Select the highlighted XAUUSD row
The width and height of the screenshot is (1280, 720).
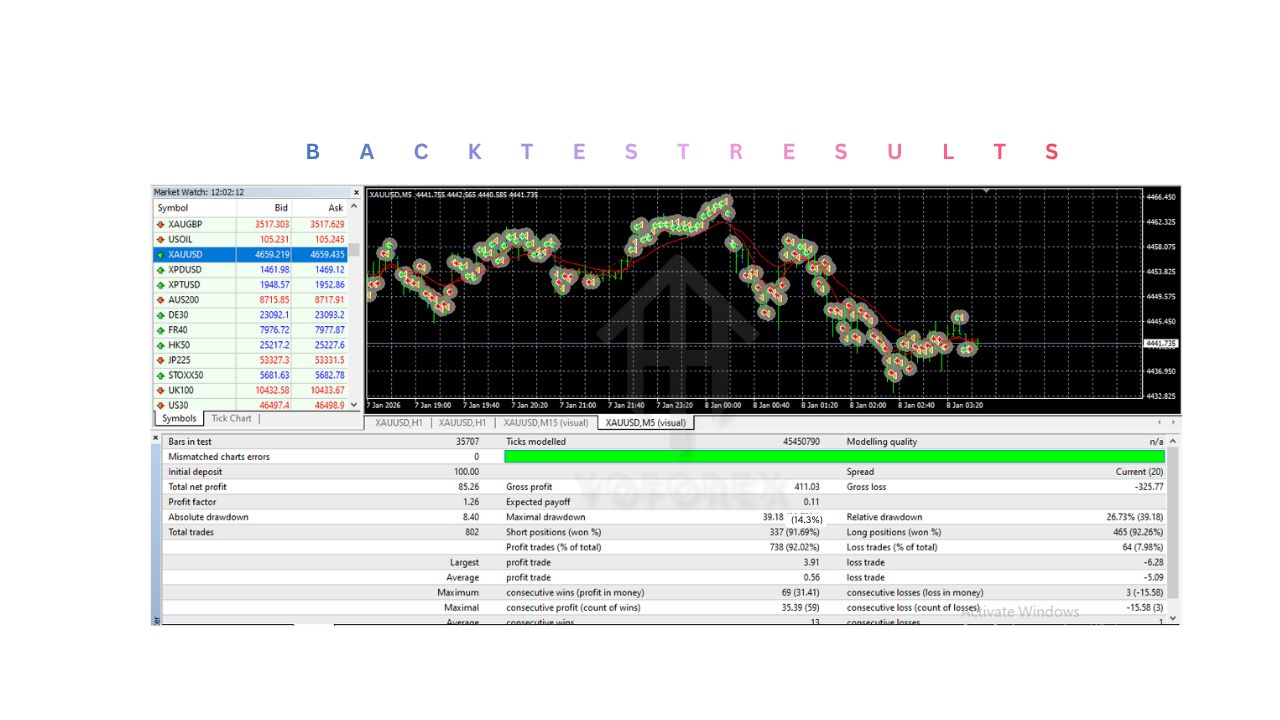click(x=250, y=254)
